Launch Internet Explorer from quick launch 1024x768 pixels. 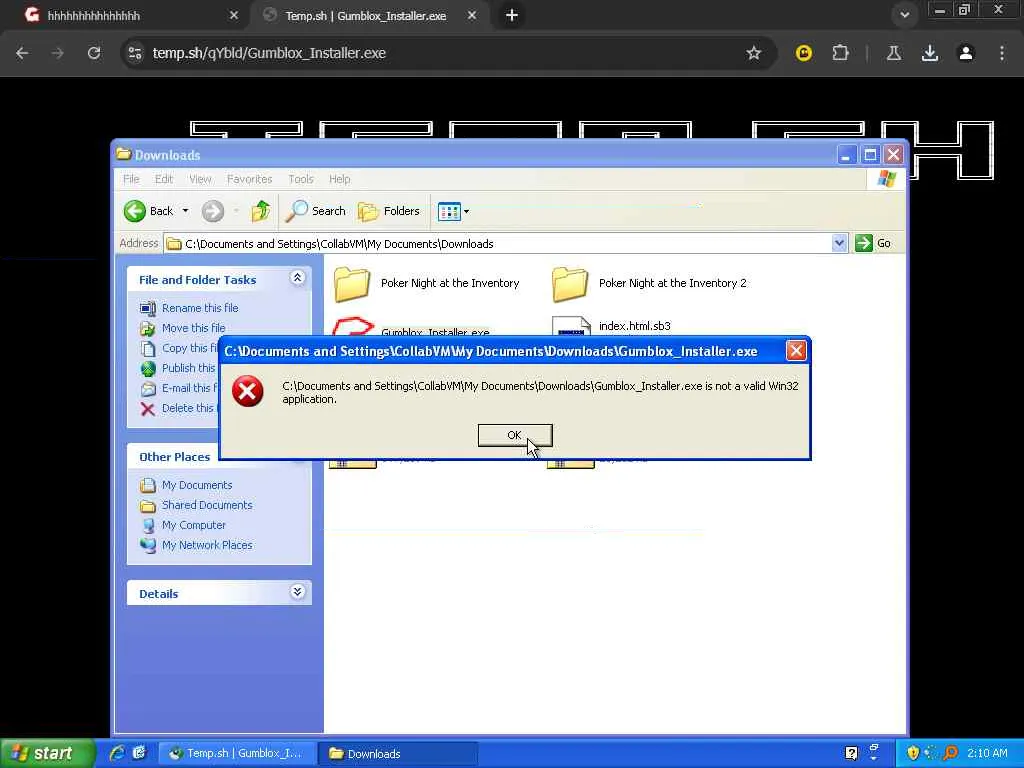[x=118, y=754]
